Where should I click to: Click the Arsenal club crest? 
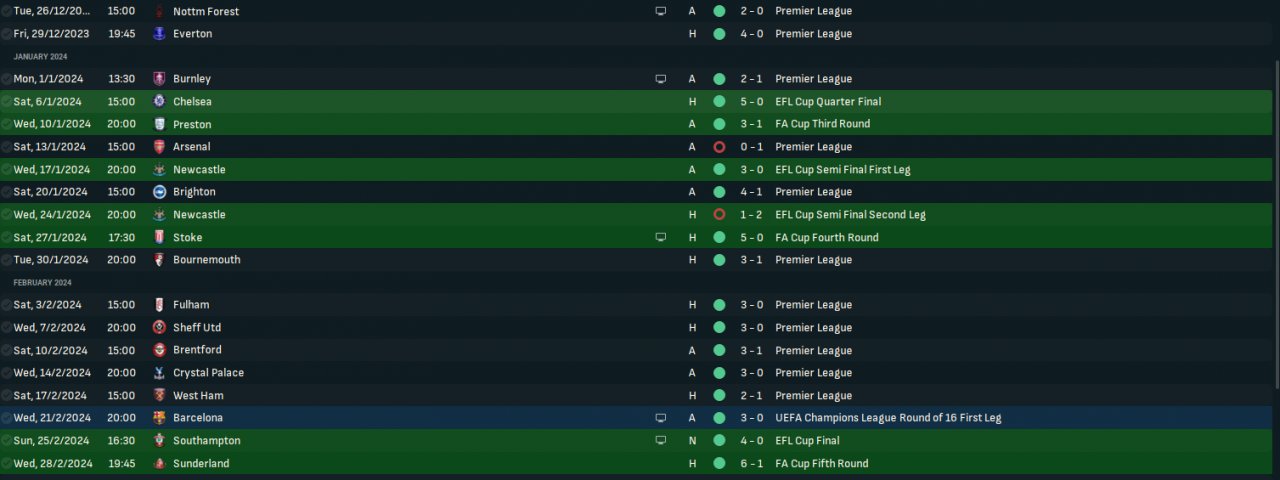point(159,147)
